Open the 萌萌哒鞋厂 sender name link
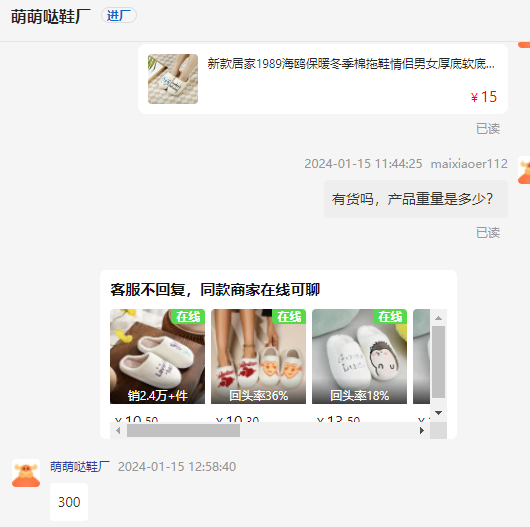Screen dimensions: 530x527 [80, 467]
